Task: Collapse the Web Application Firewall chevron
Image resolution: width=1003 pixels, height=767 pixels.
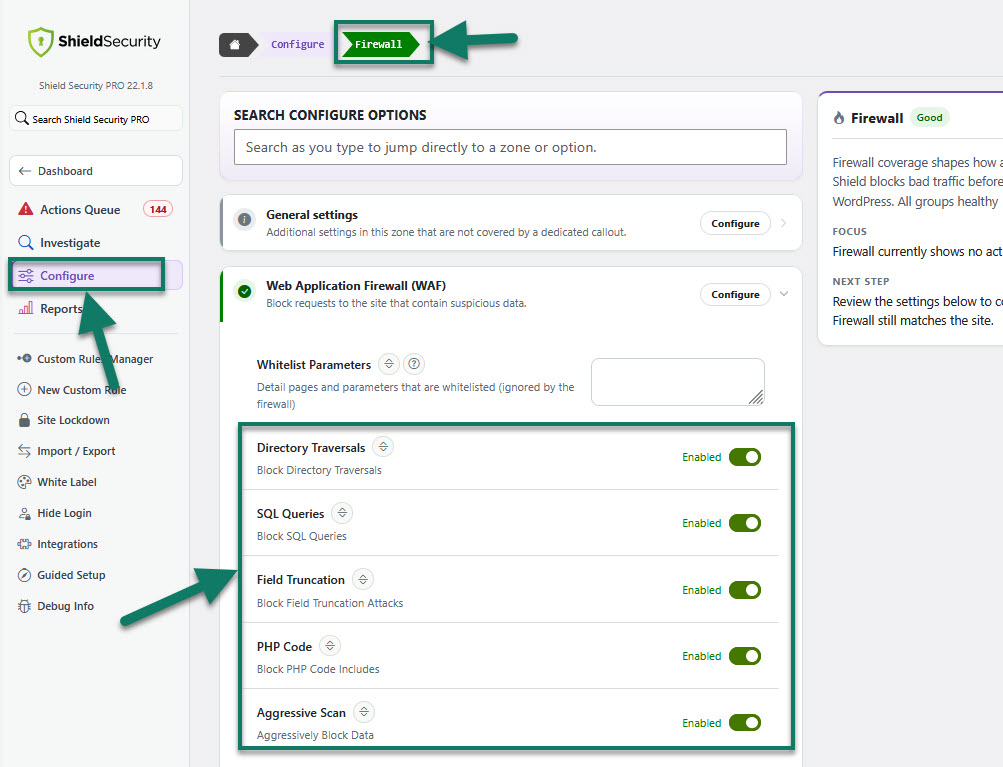Action: coord(784,294)
